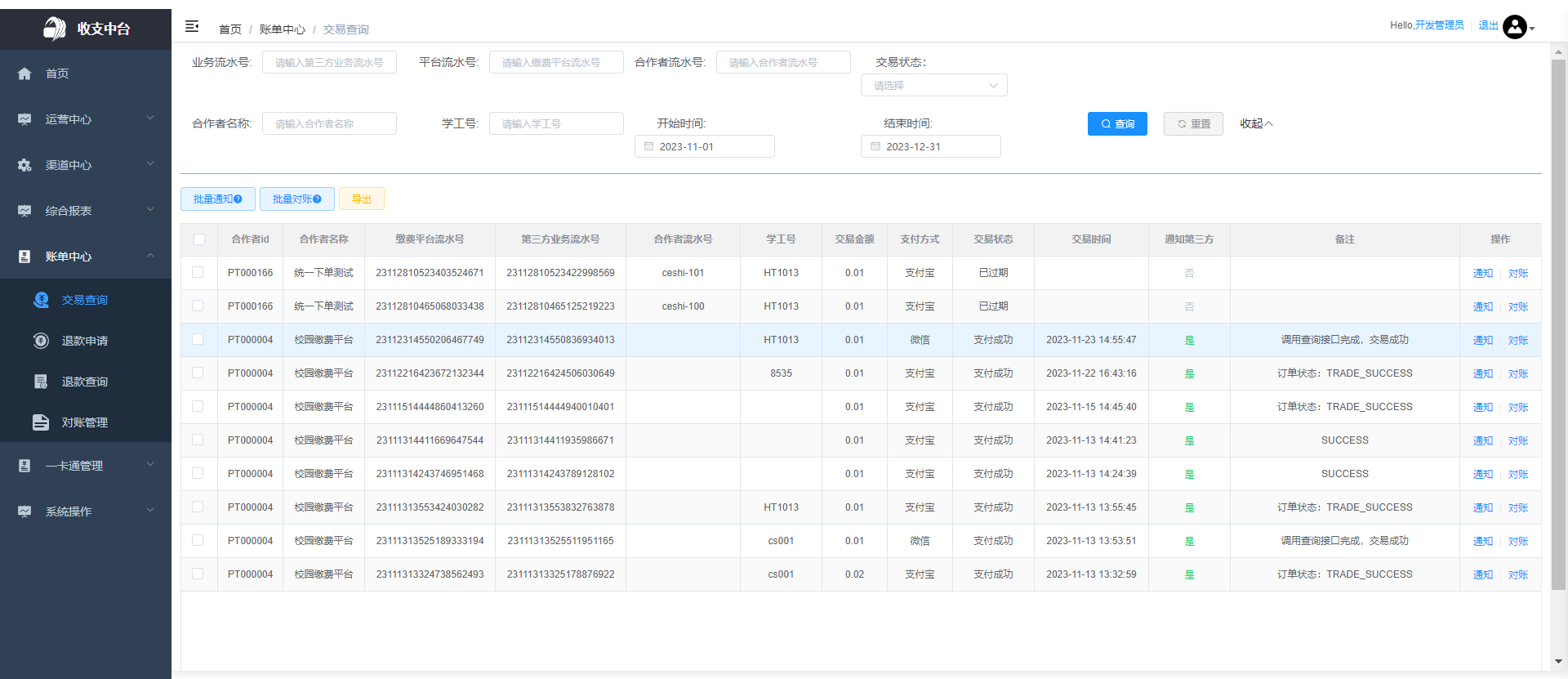The width and height of the screenshot is (1568, 679).
Task: Click 通知 link in ceshi-101 row
Action: click(1483, 274)
